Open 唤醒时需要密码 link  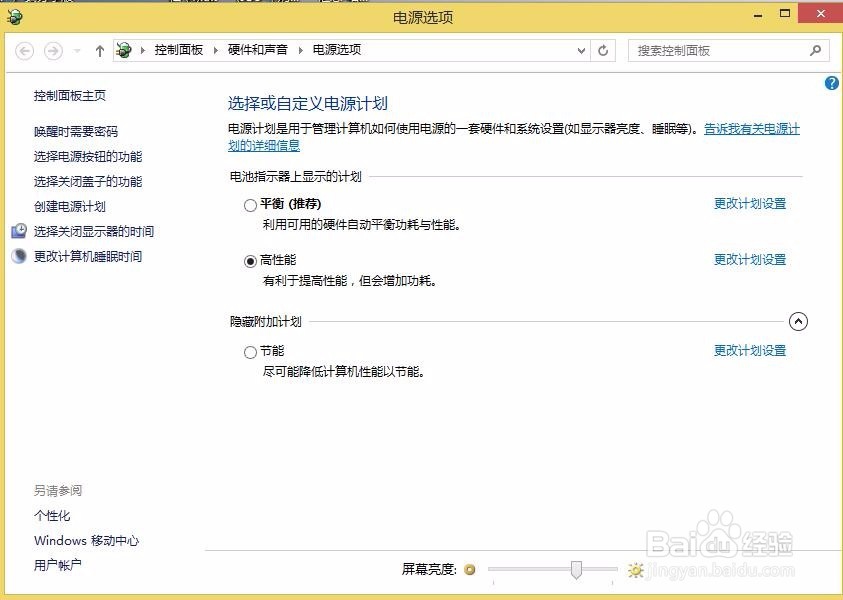(76, 132)
